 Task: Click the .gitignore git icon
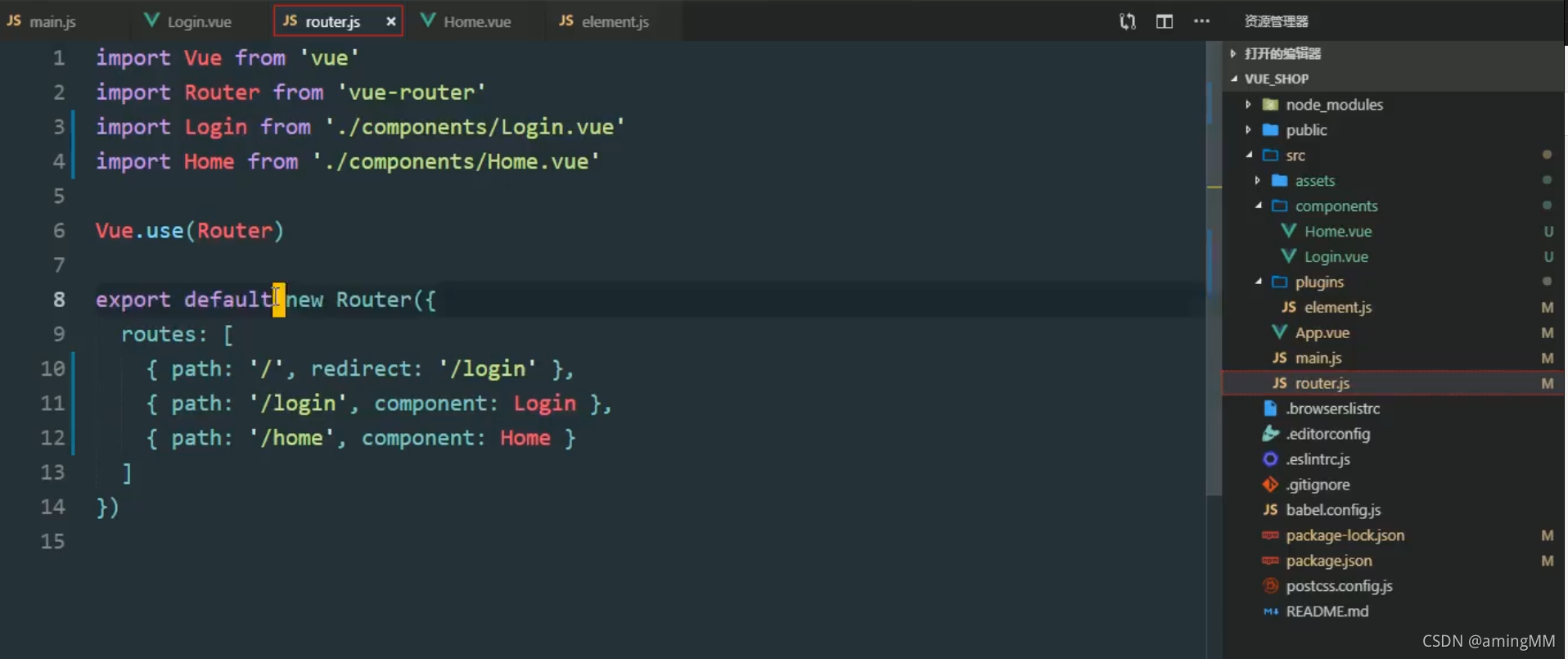coord(1270,485)
